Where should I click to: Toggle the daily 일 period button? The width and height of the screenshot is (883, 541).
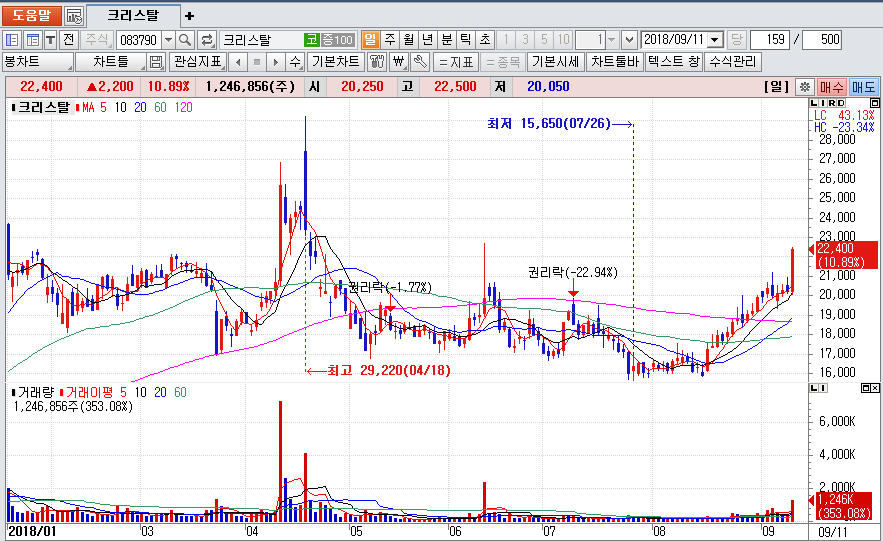tap(369, 40)
